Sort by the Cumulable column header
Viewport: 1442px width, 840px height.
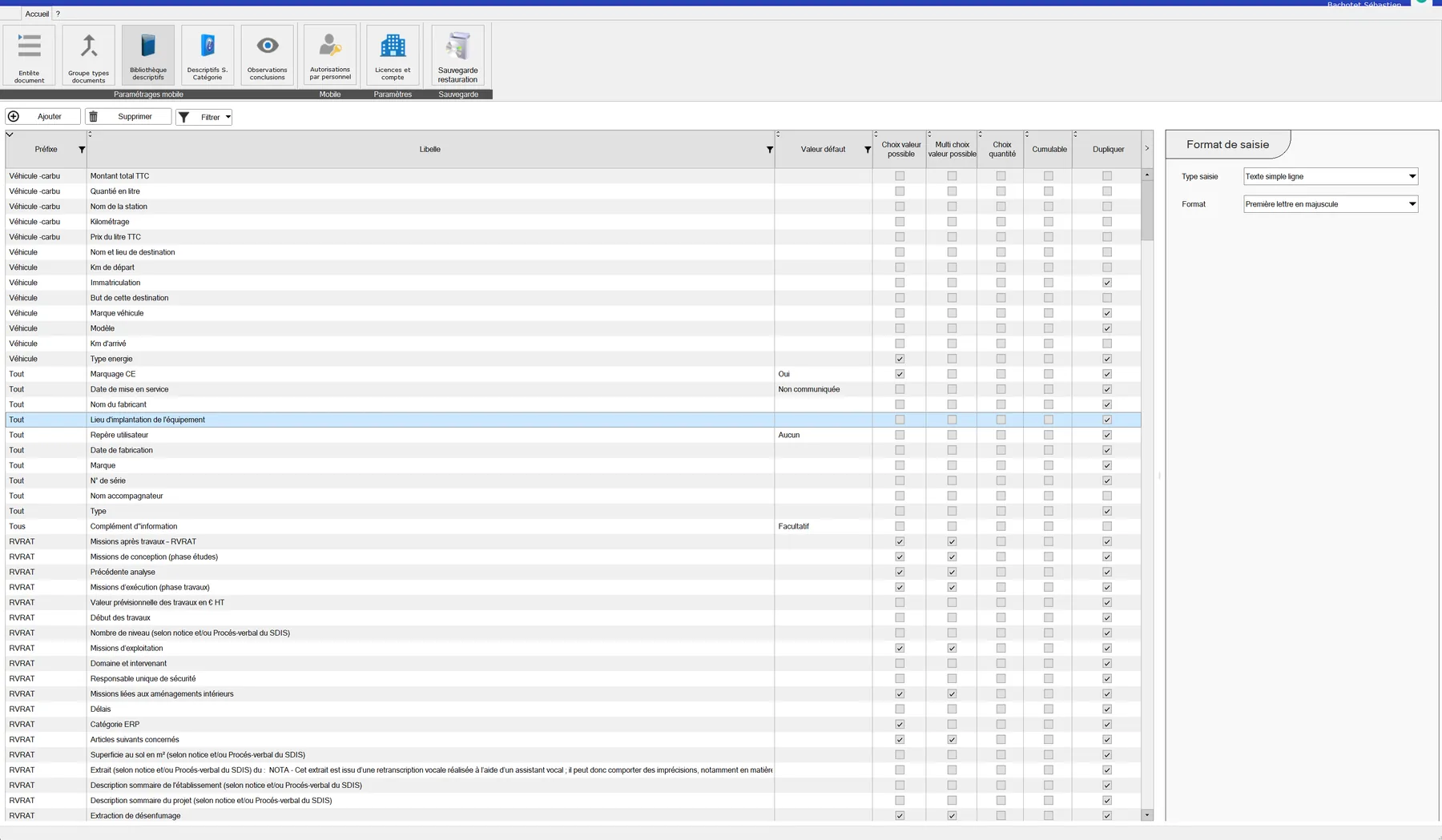1049,150
